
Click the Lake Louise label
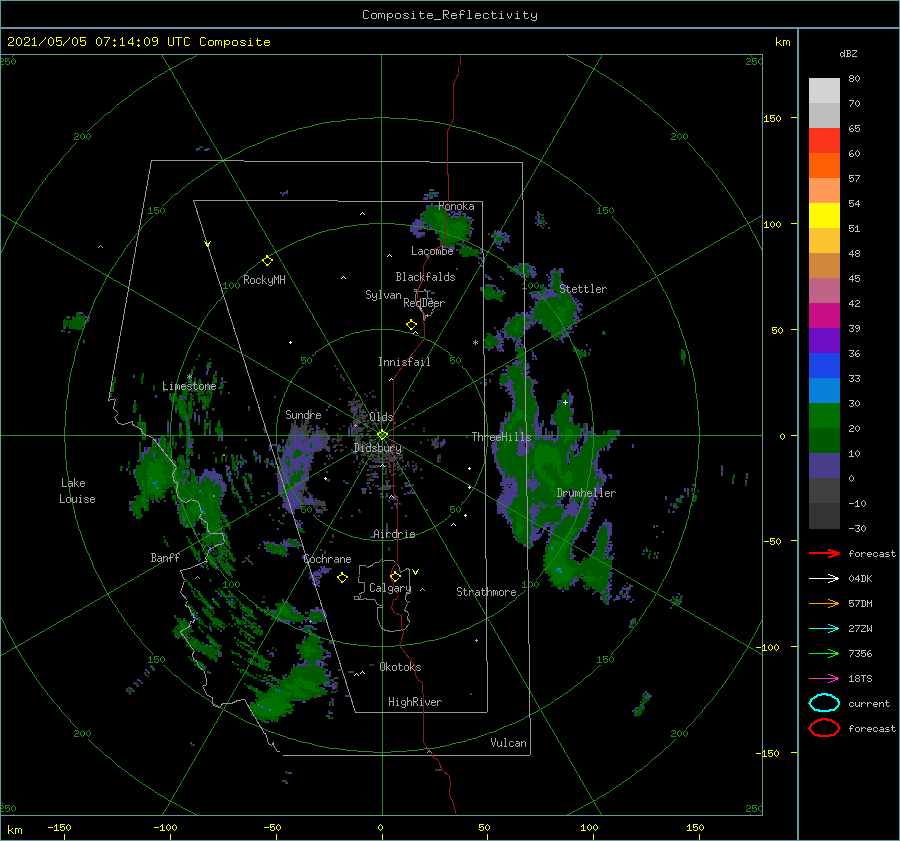point(77,491)
